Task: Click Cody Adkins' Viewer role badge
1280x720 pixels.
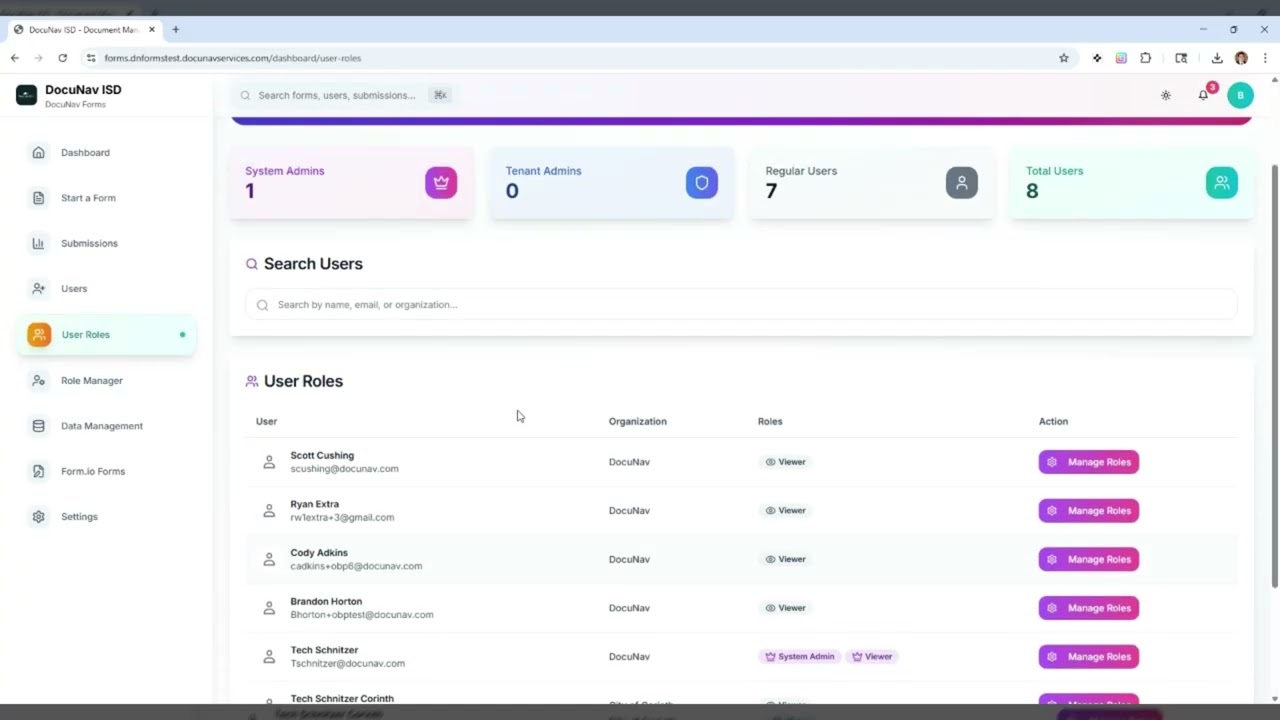Action: click(785, 559)
